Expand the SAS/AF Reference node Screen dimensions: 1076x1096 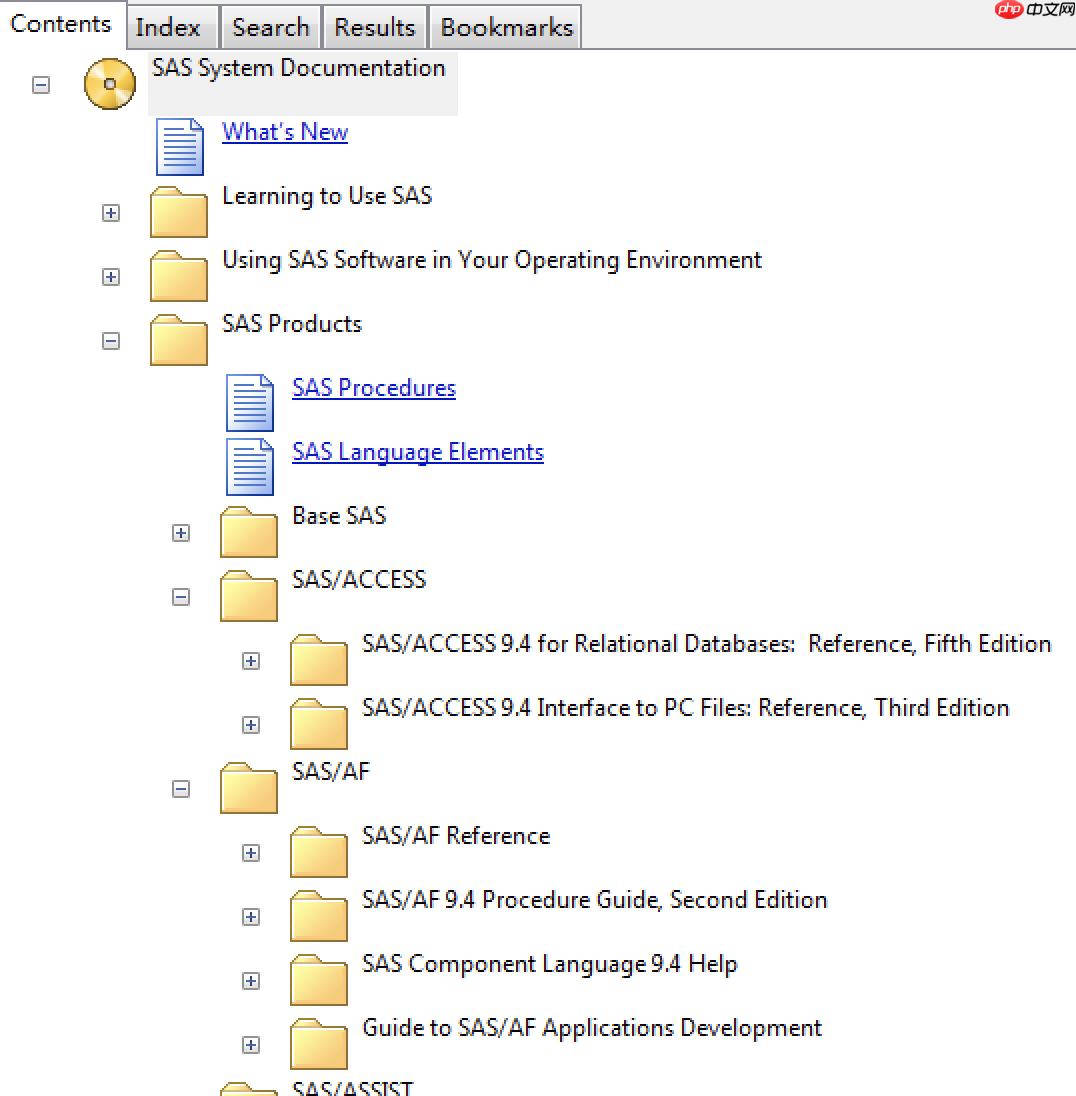tap(250, 853)
